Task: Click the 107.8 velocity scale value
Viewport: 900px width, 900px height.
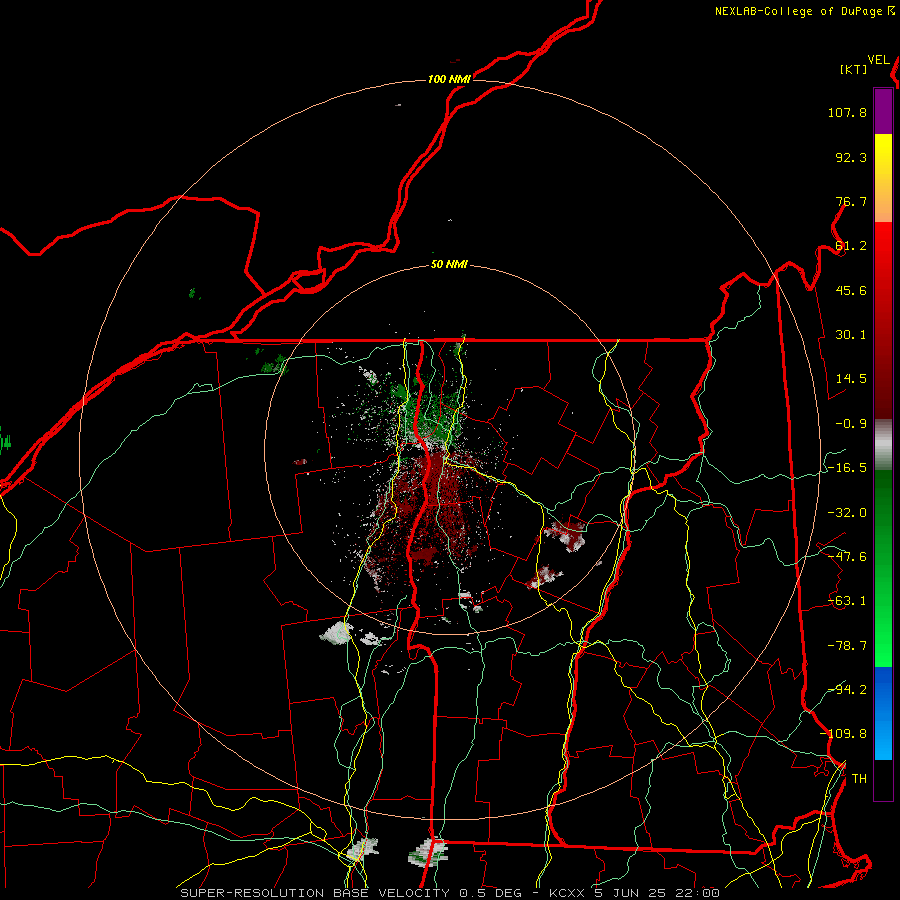Action: pyautogui.click(x=847, y=112)
